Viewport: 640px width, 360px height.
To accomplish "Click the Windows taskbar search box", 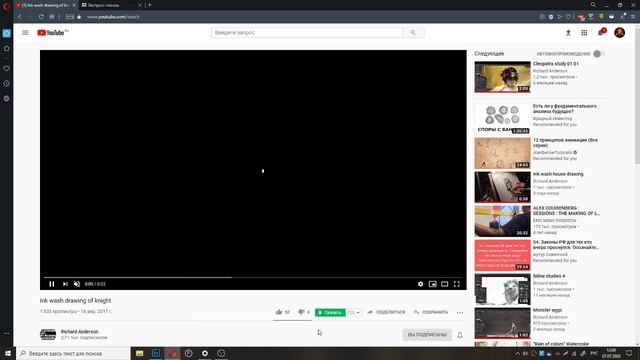I will click(x=73, y=353).
